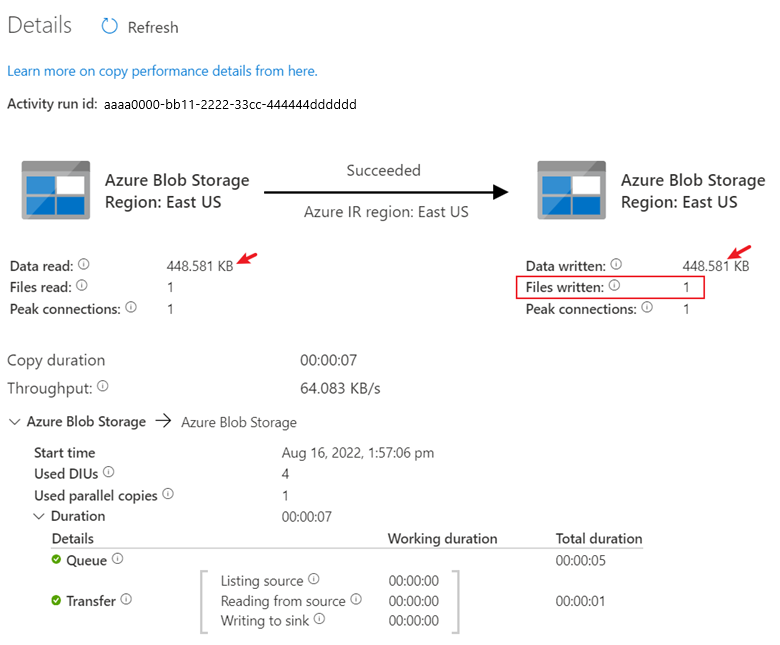The height and width of the screenshot is (645, 780).
Task: Click the Refresh circular arrow icon
Action: point(109,26)
